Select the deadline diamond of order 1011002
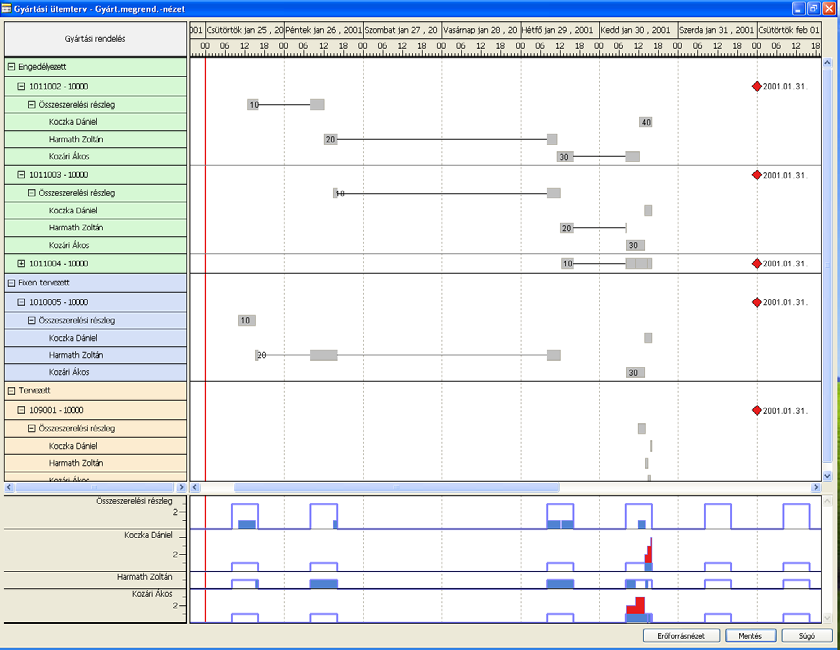Screen dimensions: 840x650 pos(756,86)
